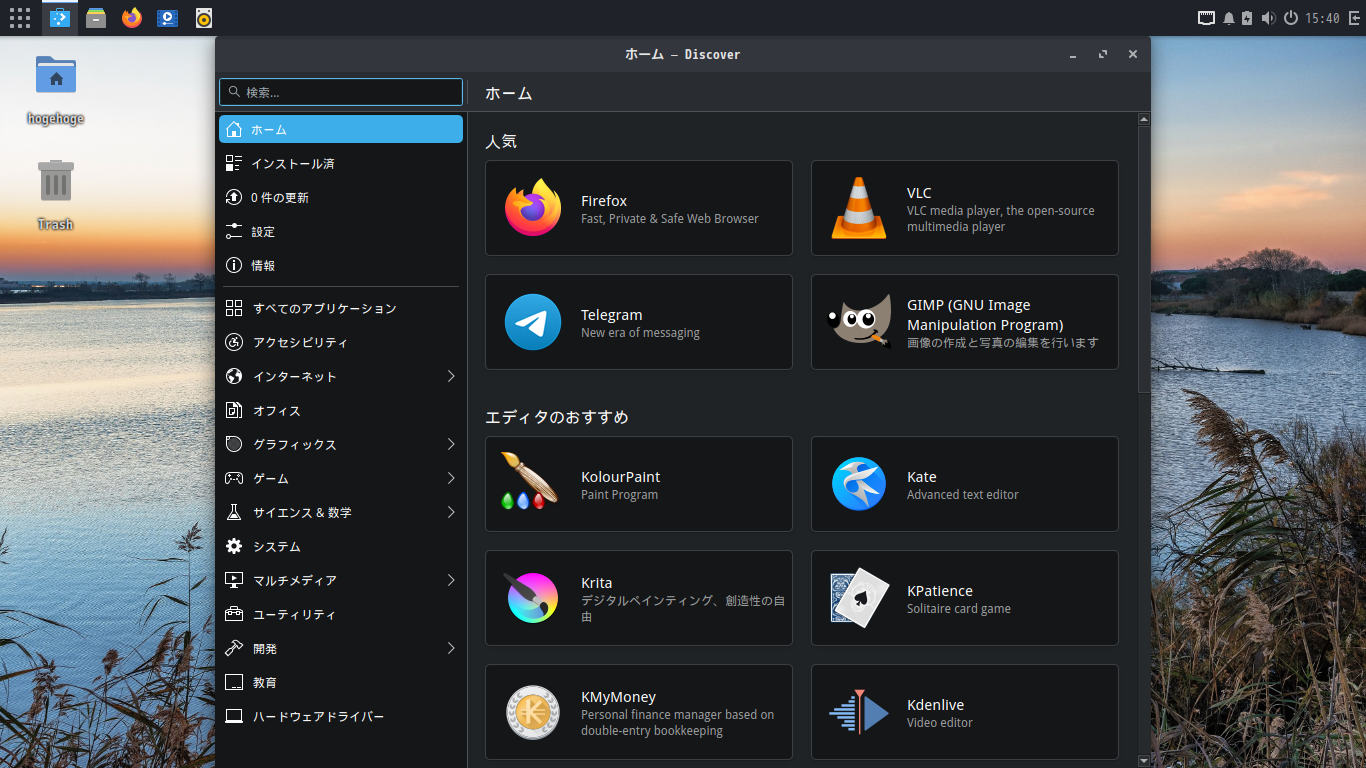
Task: Open the ハードウェアドライバー category
Action: [x=341, y=716]
